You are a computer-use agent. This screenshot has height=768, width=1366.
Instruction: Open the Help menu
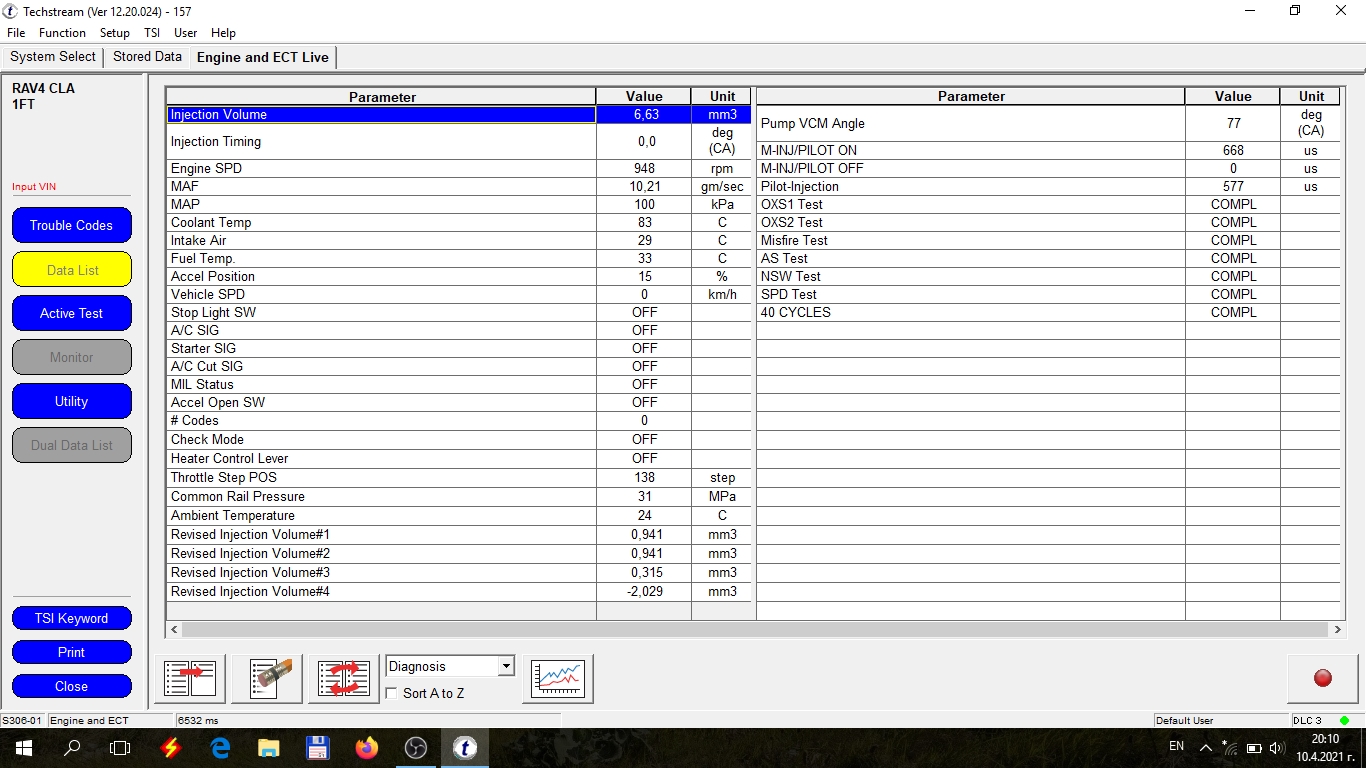coord(224,33)
